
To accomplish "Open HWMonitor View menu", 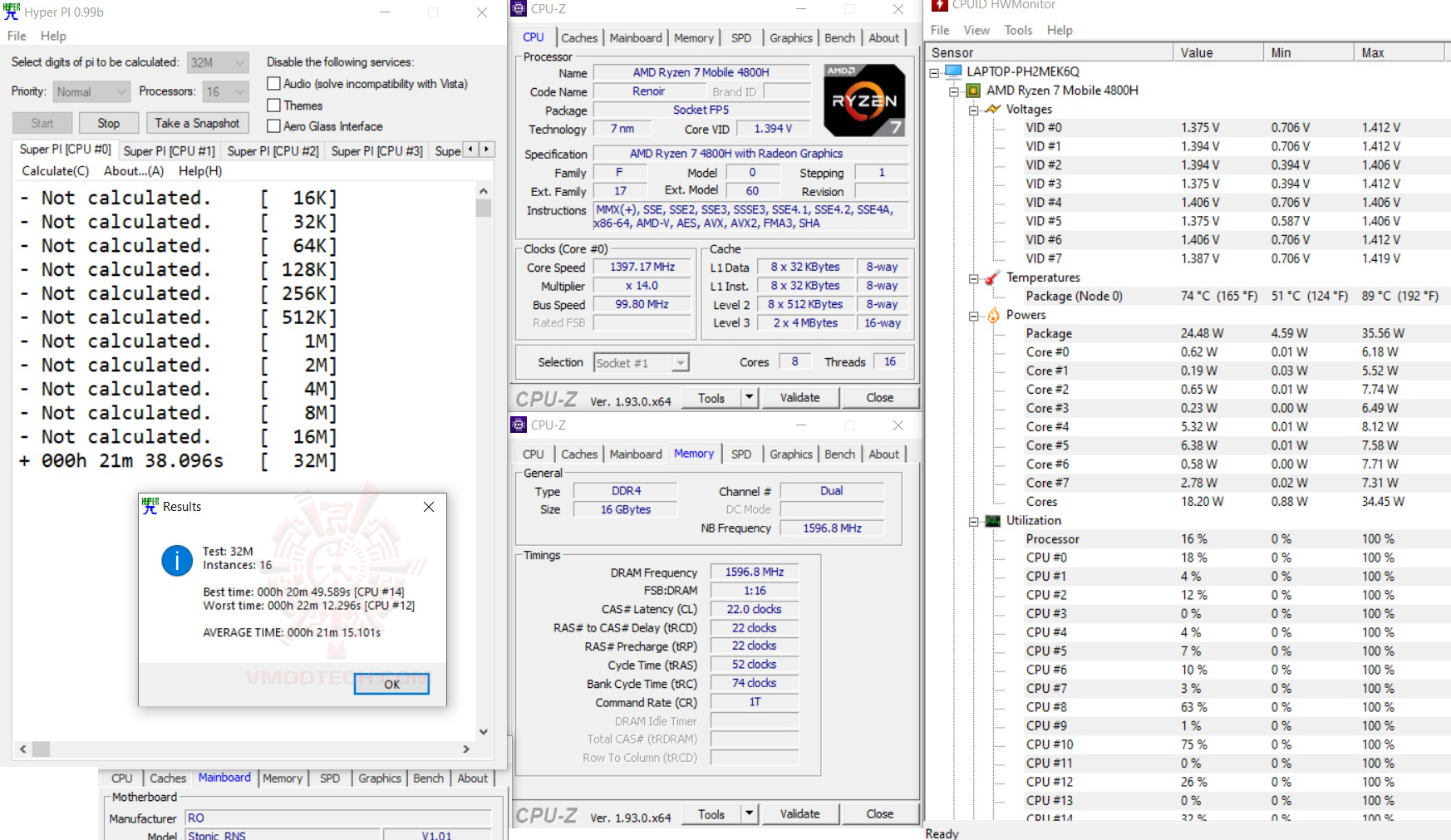I will 976,30.
